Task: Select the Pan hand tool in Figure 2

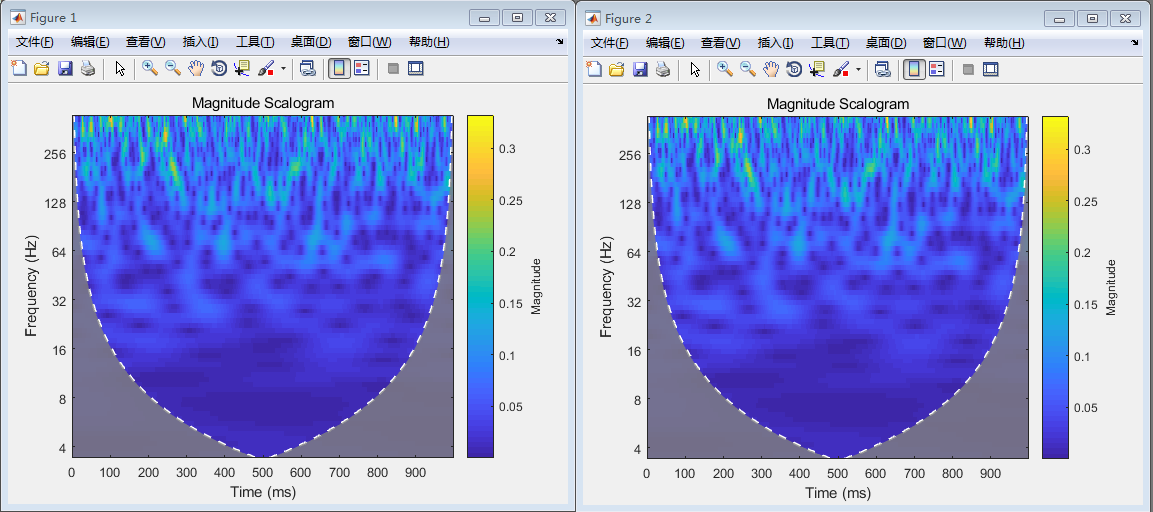Action: click(770, 69)
